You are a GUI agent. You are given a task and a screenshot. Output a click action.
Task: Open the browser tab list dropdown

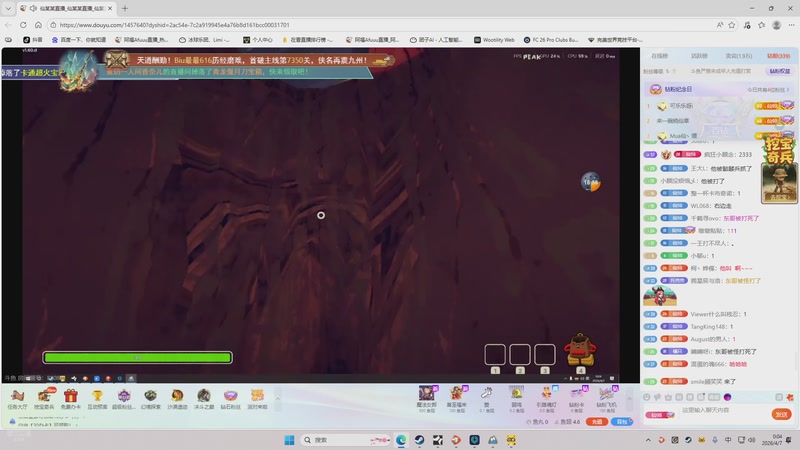click(8, 8)
